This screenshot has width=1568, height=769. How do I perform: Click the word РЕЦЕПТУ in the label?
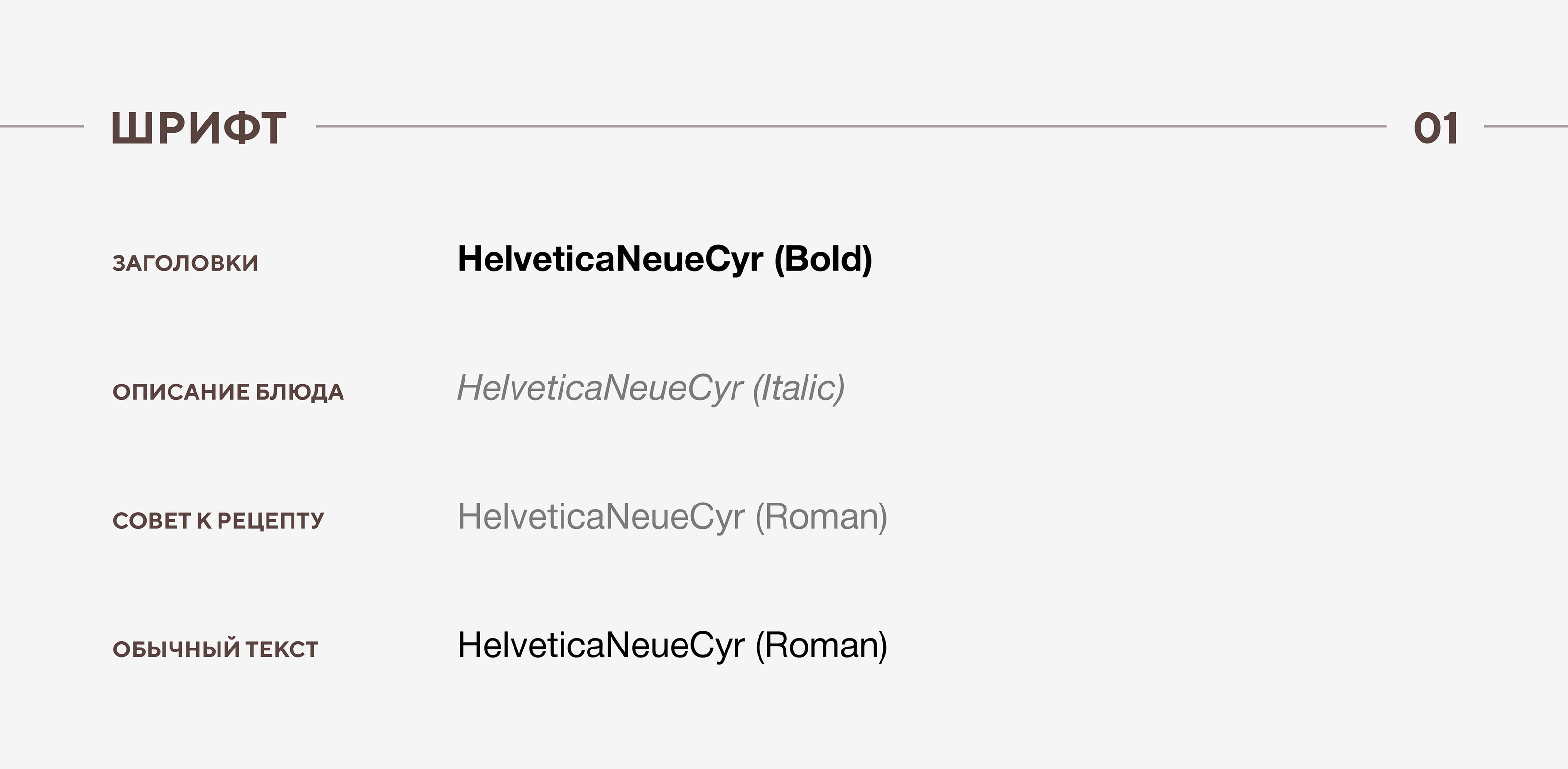(271, 521)
